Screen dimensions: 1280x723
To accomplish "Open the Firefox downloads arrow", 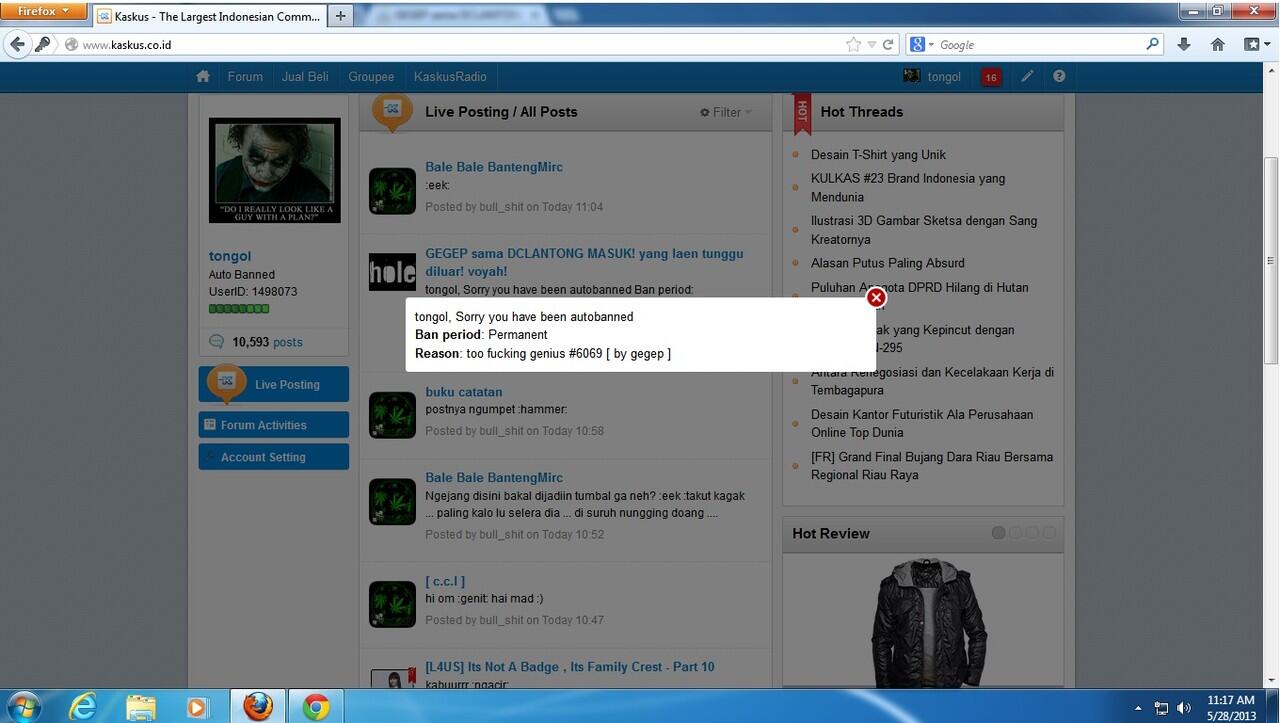I will (1184, 44).
